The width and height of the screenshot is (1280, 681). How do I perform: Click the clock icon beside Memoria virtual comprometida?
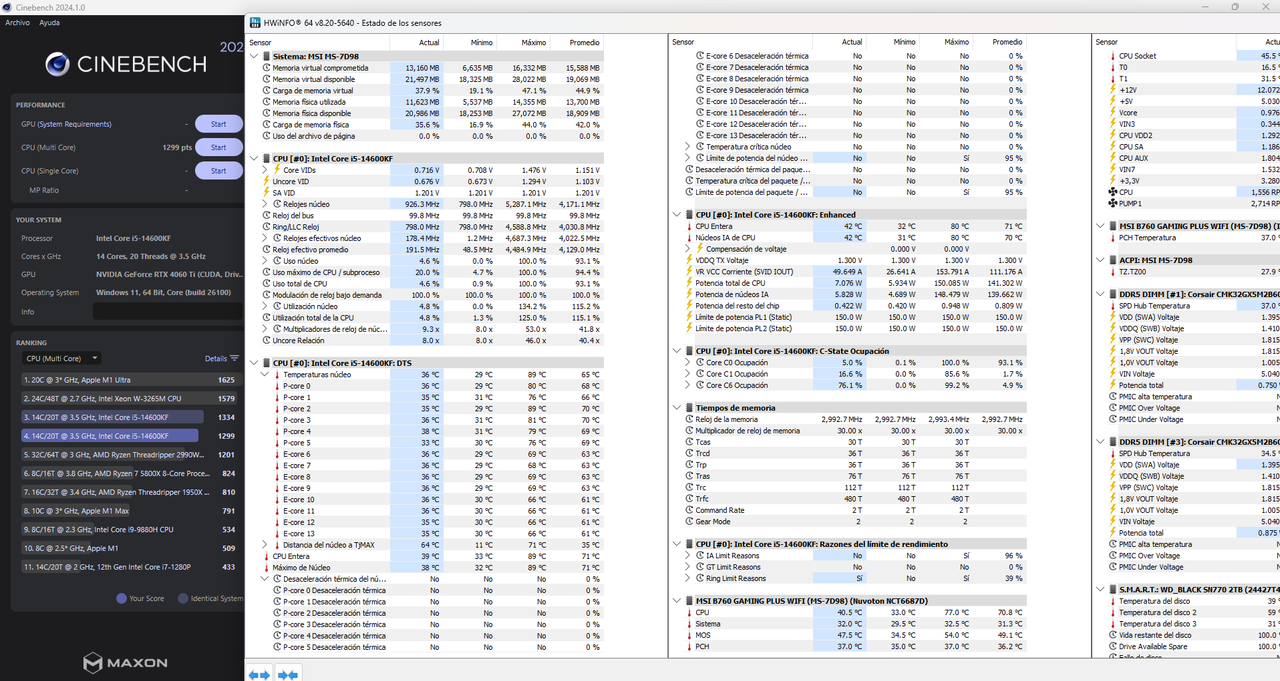click(x=266, y=67)
